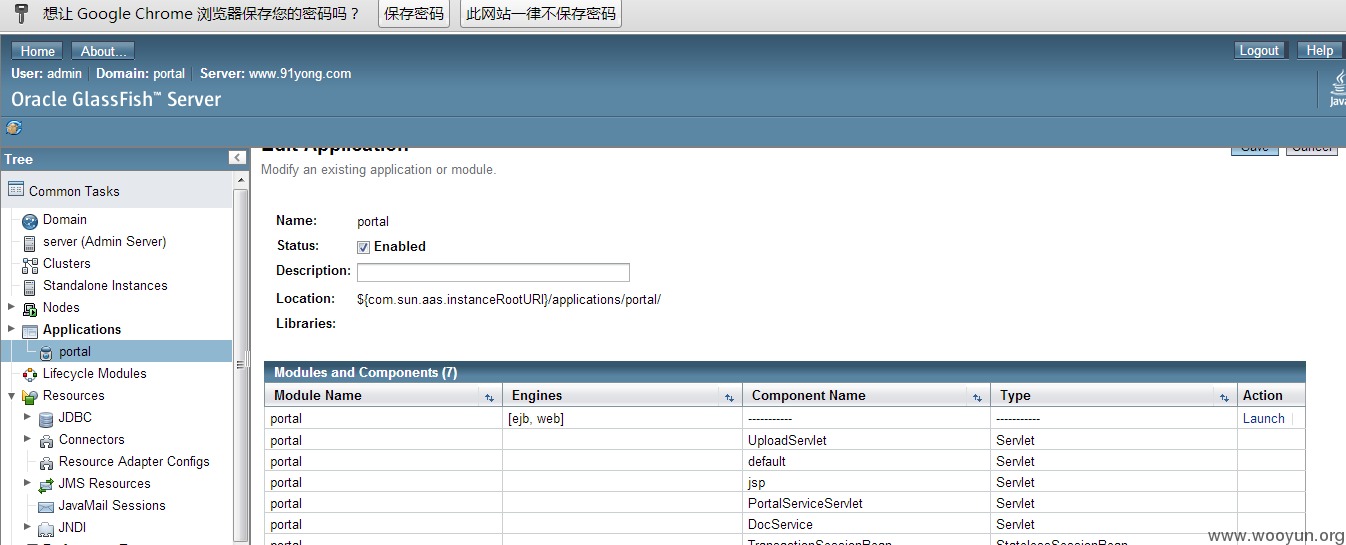Click the Description input field
Viewport: 1346px width, 545px height.
point(493,272)
